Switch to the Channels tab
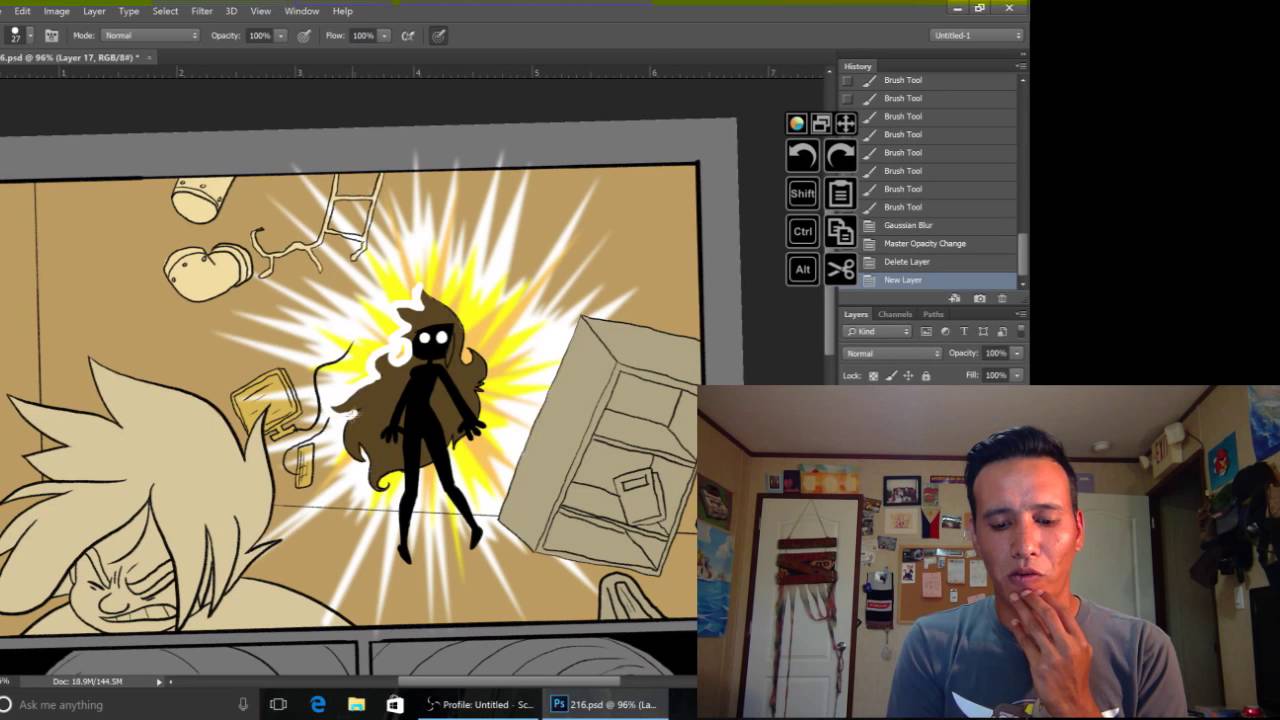This screenshot has height=720, width=1280. pos(895,314)
